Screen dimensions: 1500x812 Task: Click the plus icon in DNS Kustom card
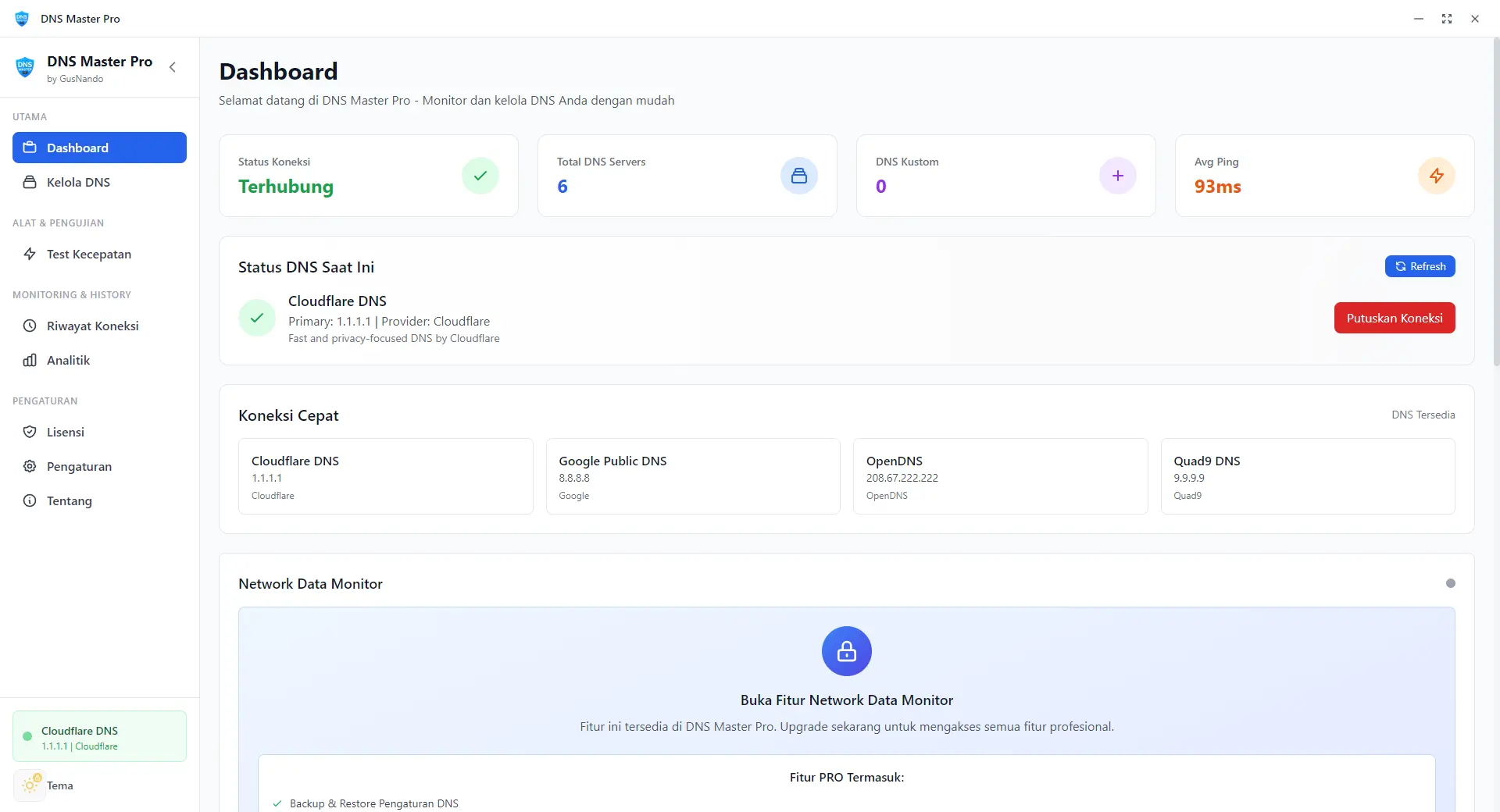pos(1118,176)
